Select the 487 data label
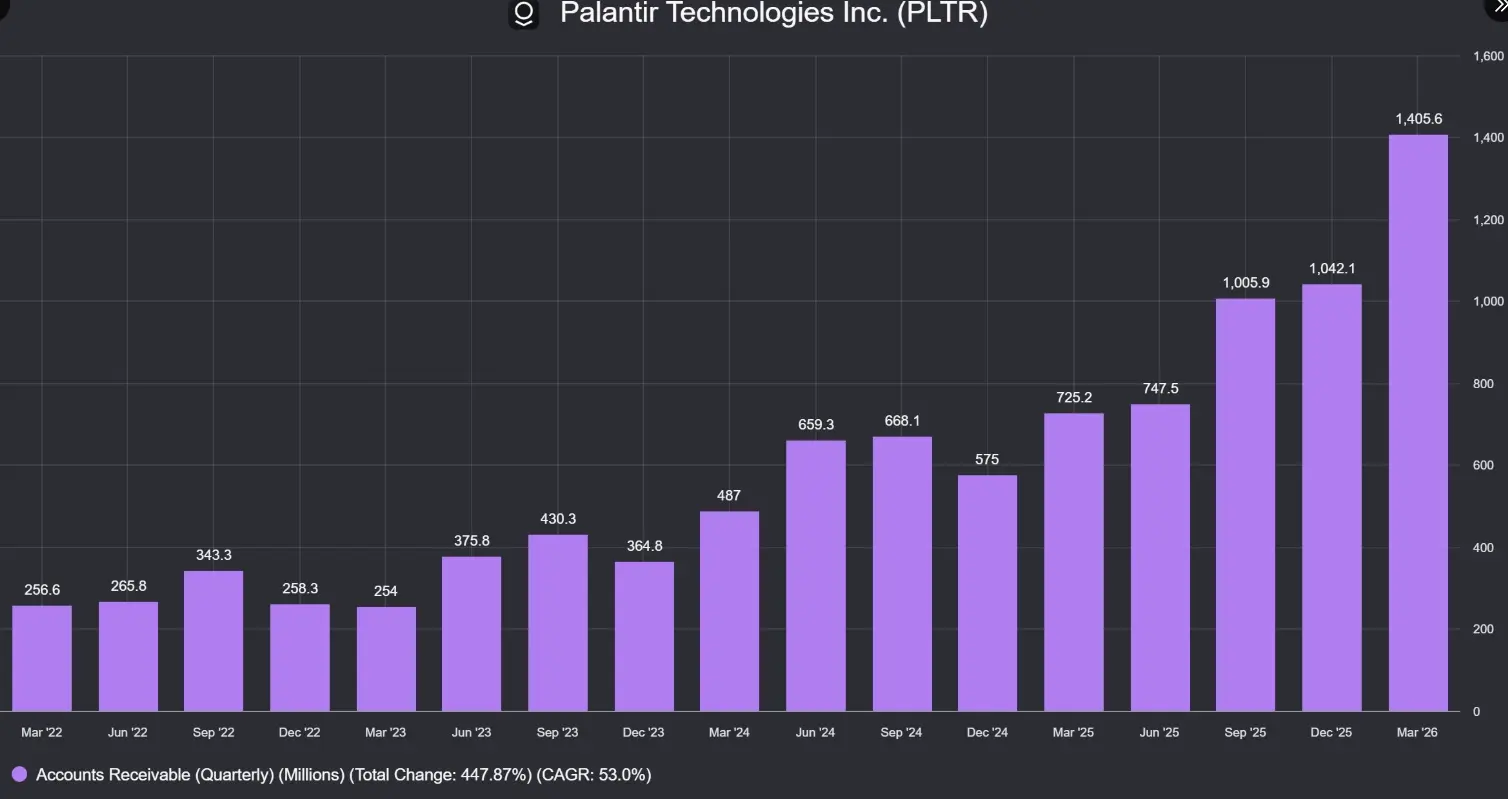Image resolution: width=1508 pixels, height=799 pixels. pos(729,496)
